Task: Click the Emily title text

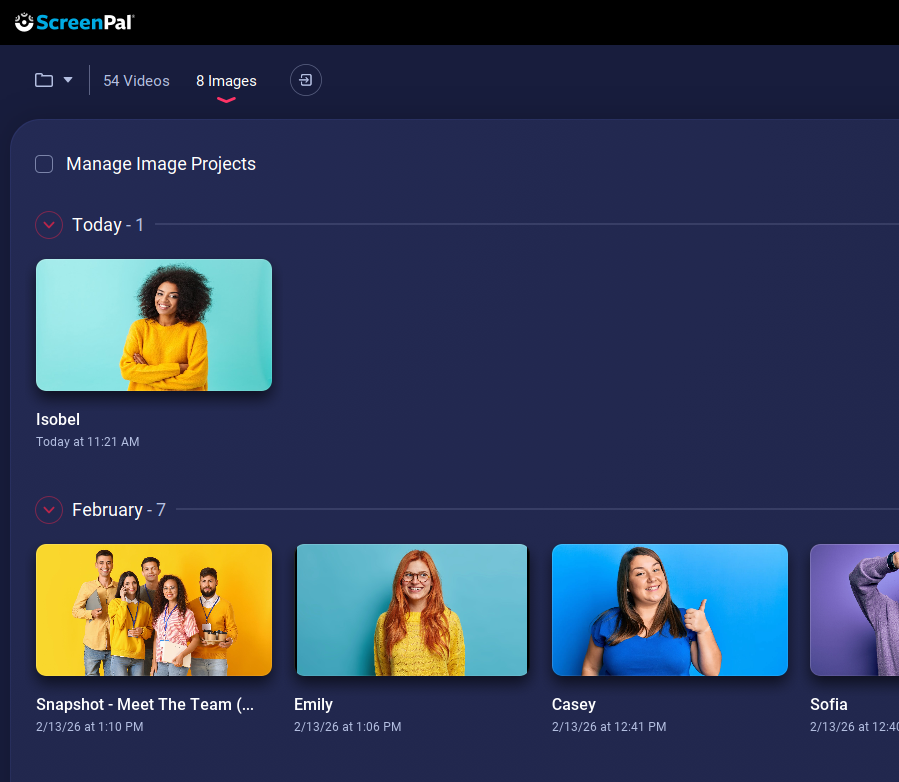Action: tap(313, 704)
